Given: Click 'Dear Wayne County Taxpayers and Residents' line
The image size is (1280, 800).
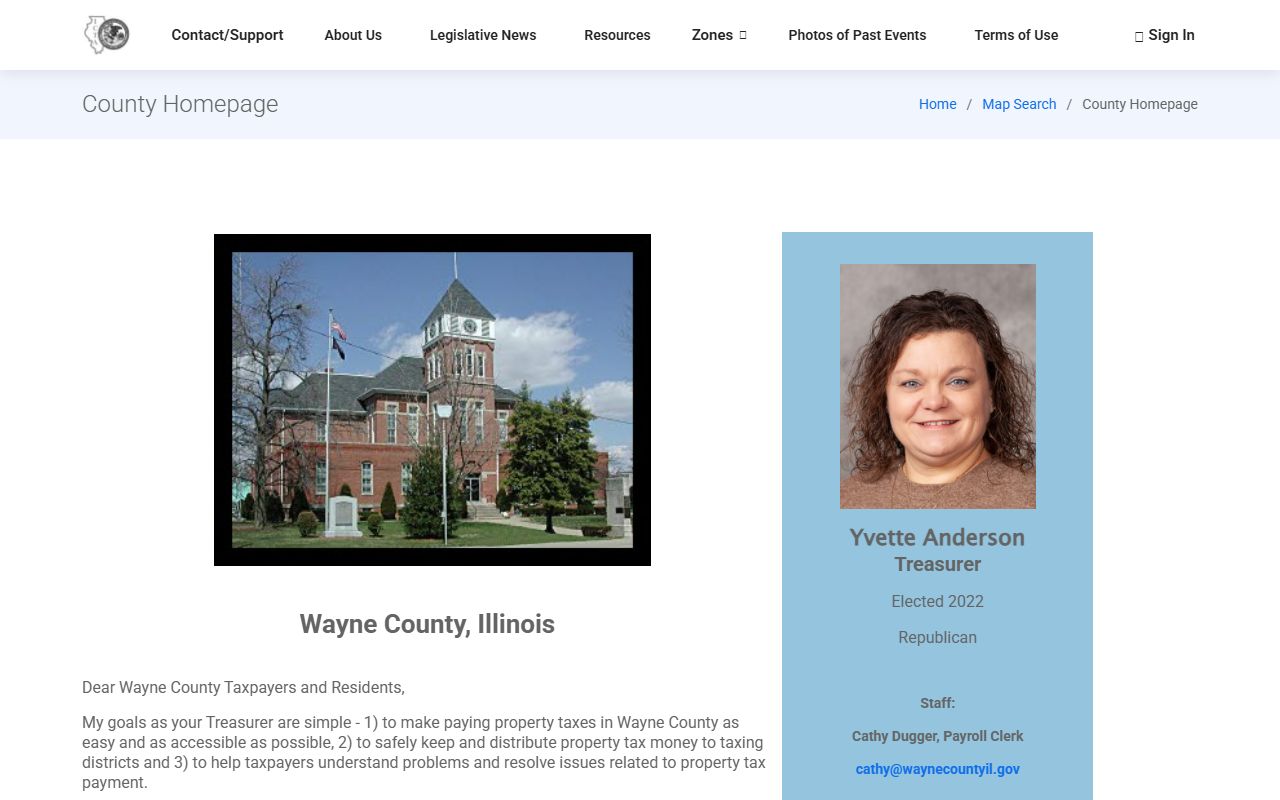Looking at the screenshot, I should 243,688.
